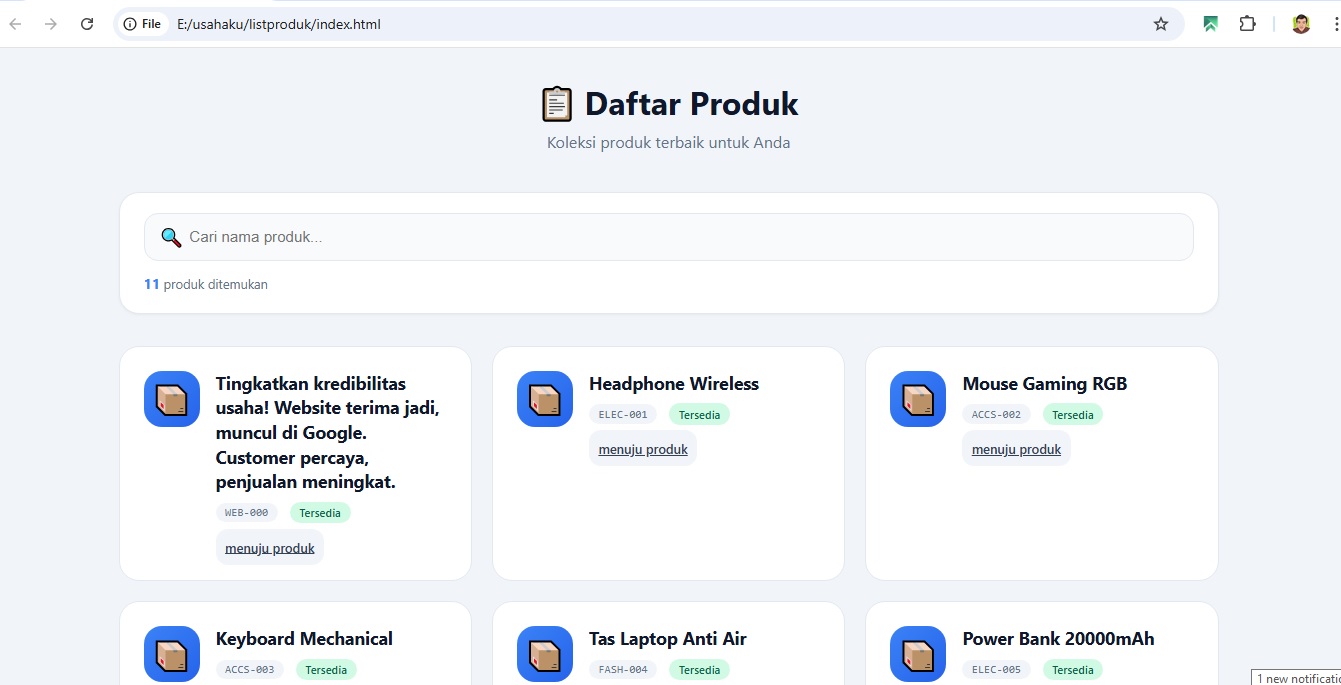This screenshot has height=685, width=1341.
Task: Click the ACCS-003 code badge
Action: [250, 669]
